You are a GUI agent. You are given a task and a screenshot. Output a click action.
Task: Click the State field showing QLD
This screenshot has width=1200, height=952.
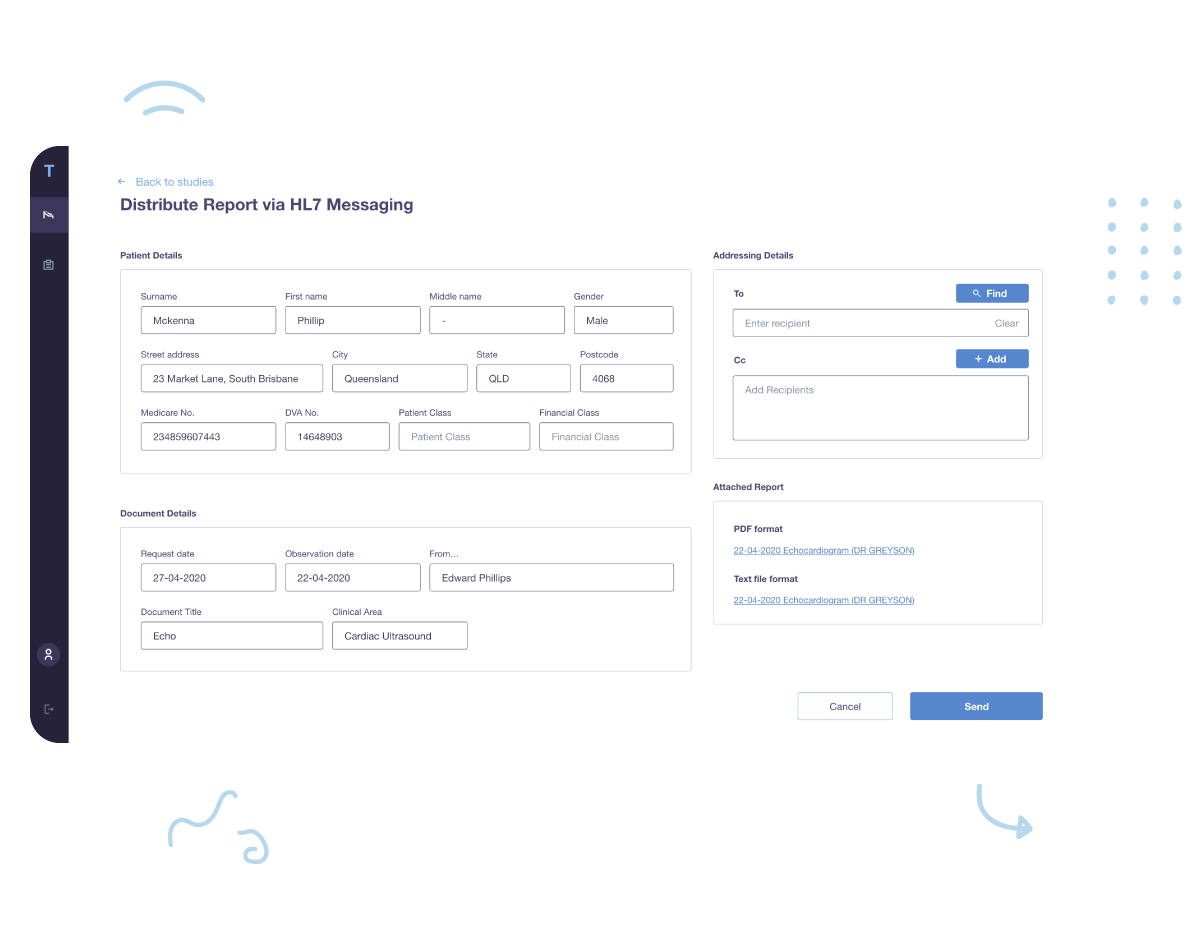coord(523,378)
